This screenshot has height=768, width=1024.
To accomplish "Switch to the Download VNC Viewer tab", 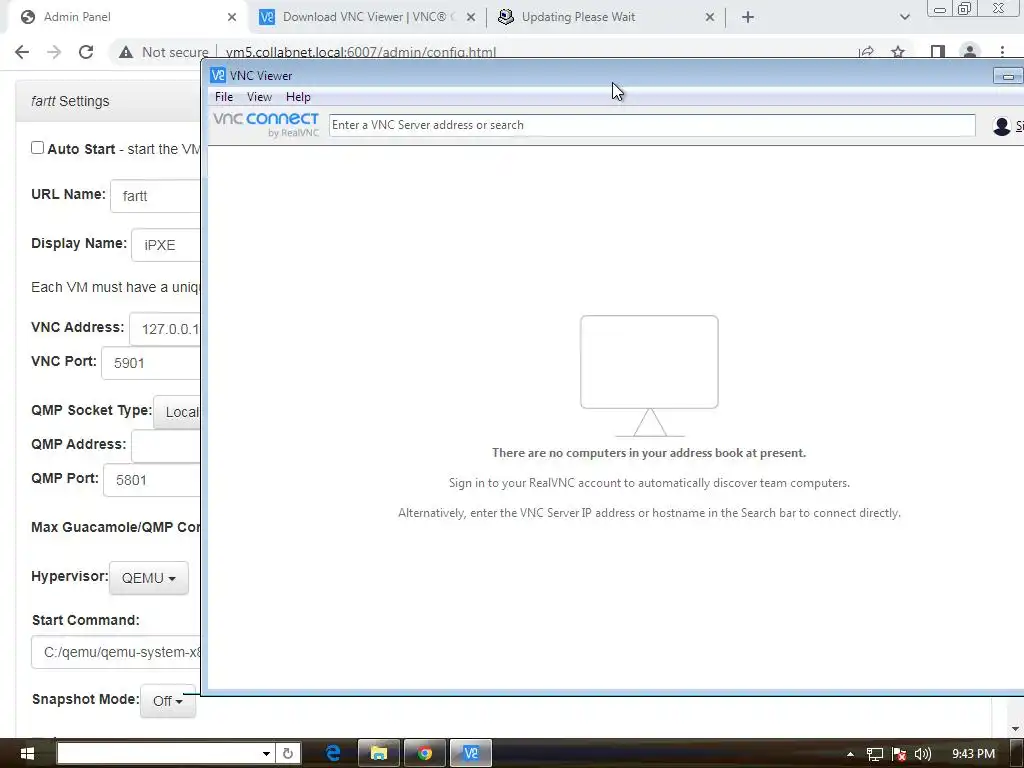I will [366, 17].
